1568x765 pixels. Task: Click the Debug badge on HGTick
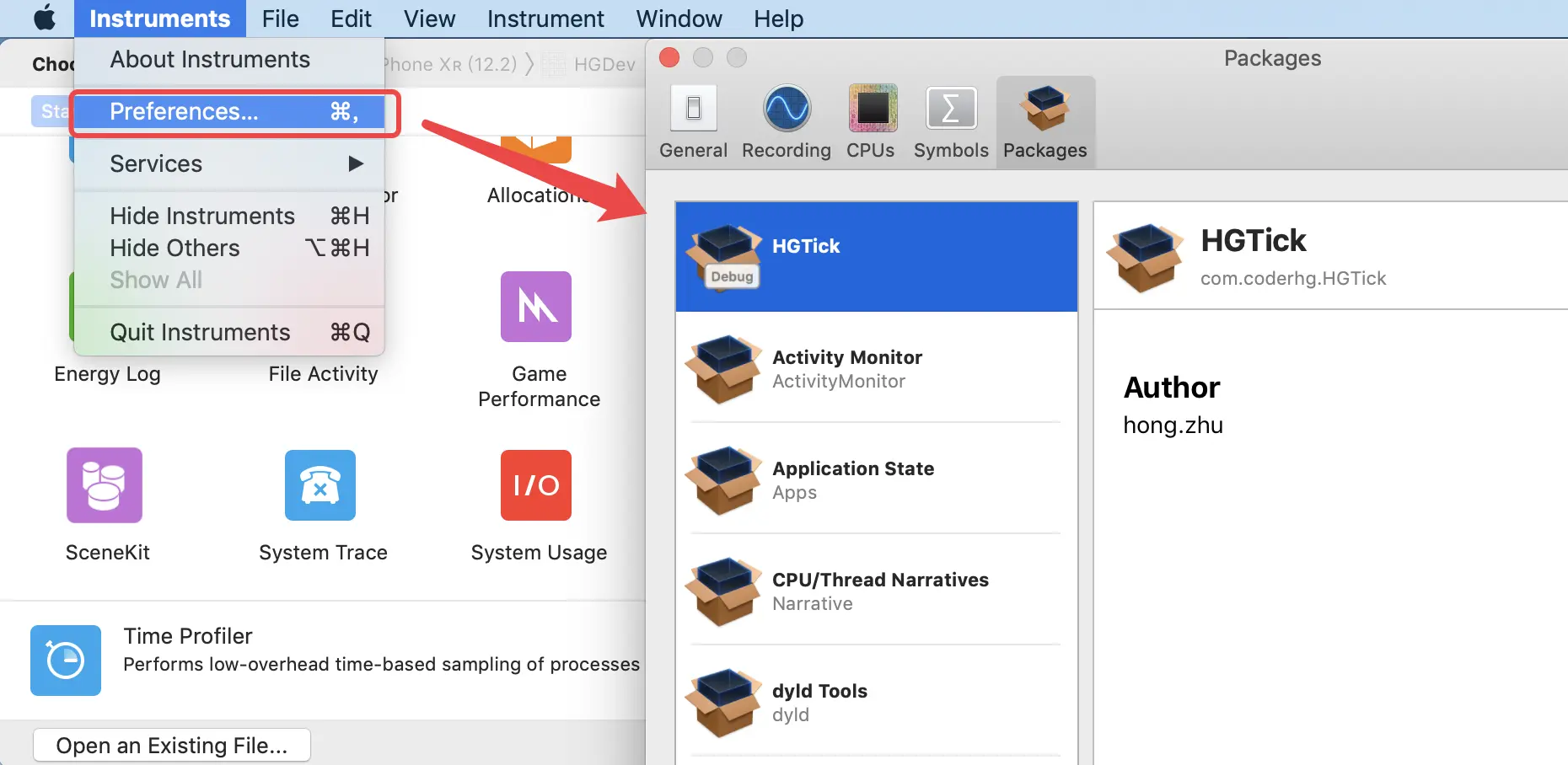[732, 276]
